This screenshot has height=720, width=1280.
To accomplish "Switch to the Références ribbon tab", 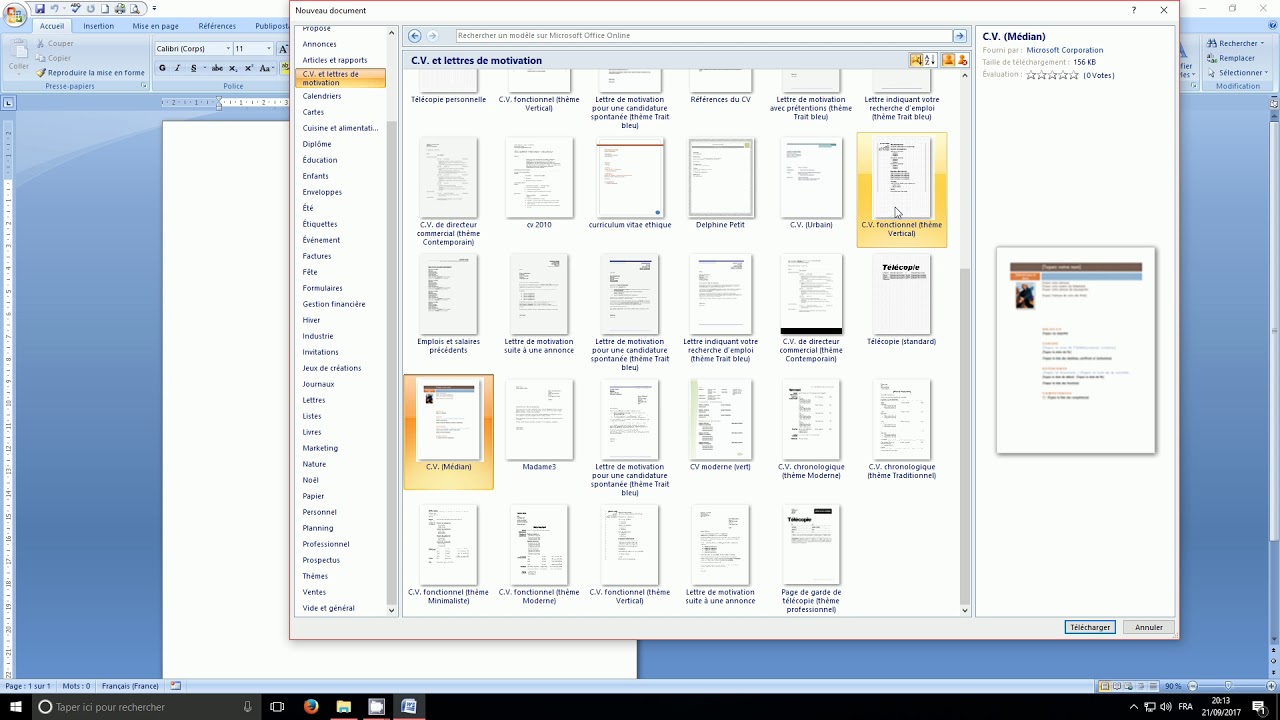I will pyautogui.click(x=217, y=26).
